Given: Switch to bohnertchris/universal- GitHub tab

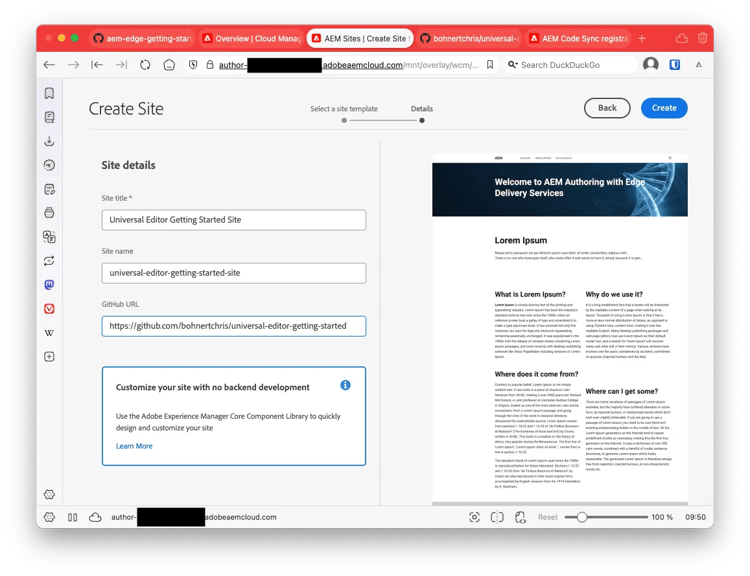Looking at the screenshot, I should click(469, 38).
